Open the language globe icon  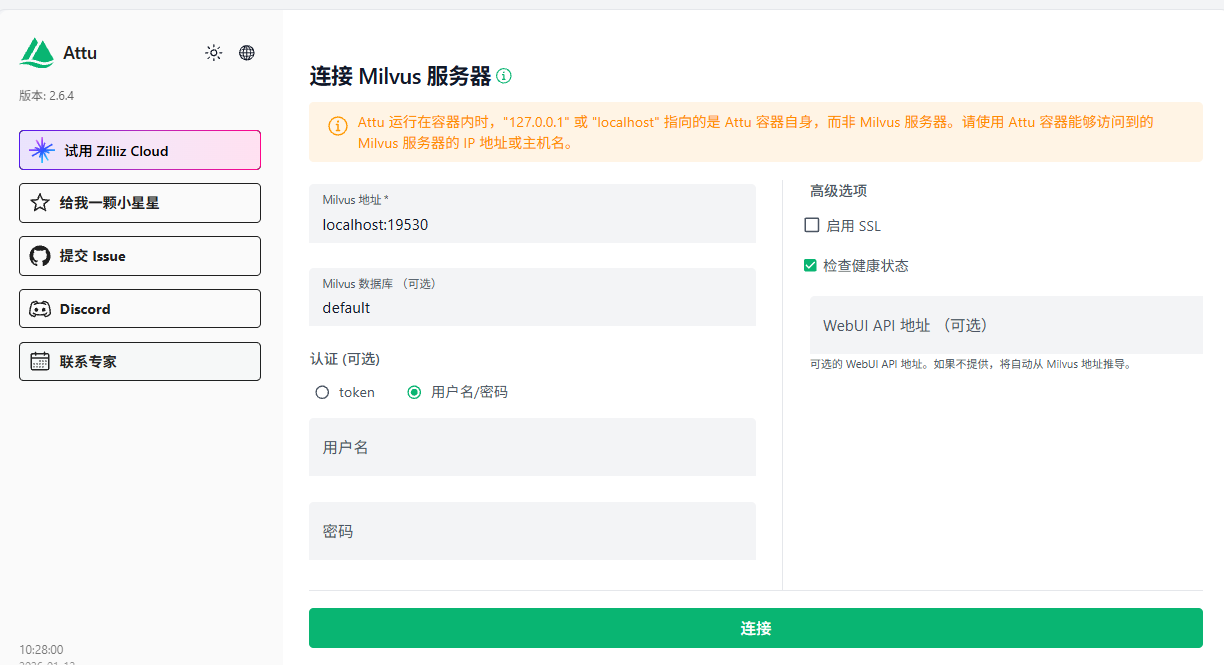pos(247,53)
